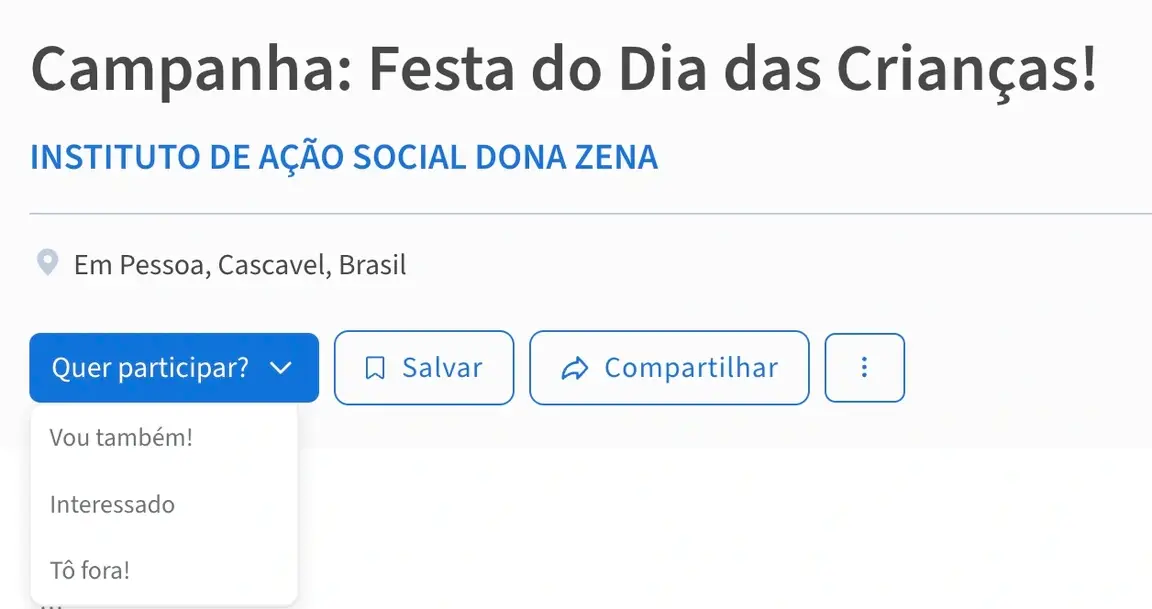Click the bookmark icon in Salvar button
Image resolution: width=1152 pixels, height=609 pixels.
point(375,368)
